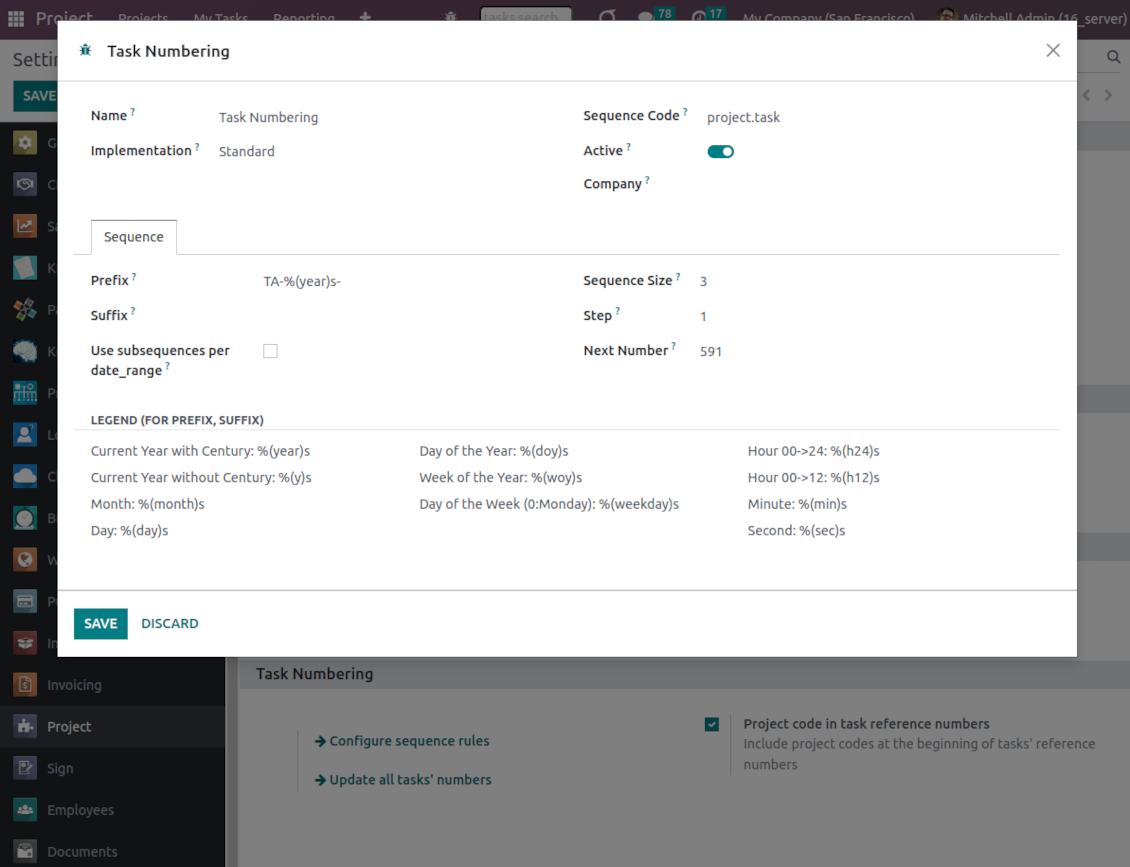Viewport: 1130px width, 867px height.
Task: Click 'Task Numbering' section heading behind dialog
Action: 314,674
